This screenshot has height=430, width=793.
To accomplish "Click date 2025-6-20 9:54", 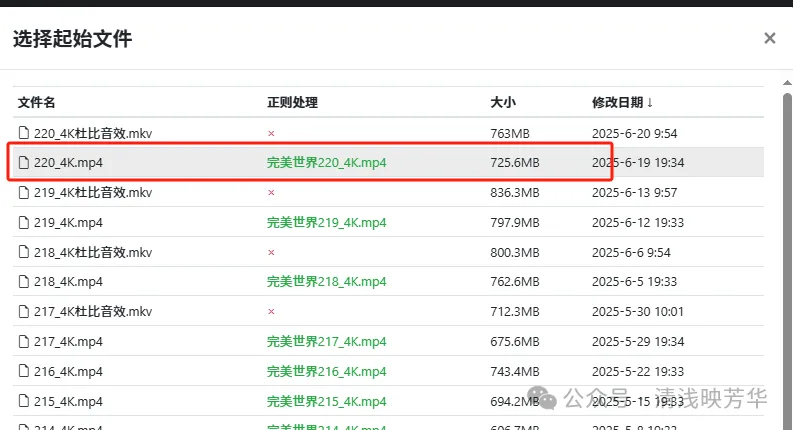I will pos(635,133).
